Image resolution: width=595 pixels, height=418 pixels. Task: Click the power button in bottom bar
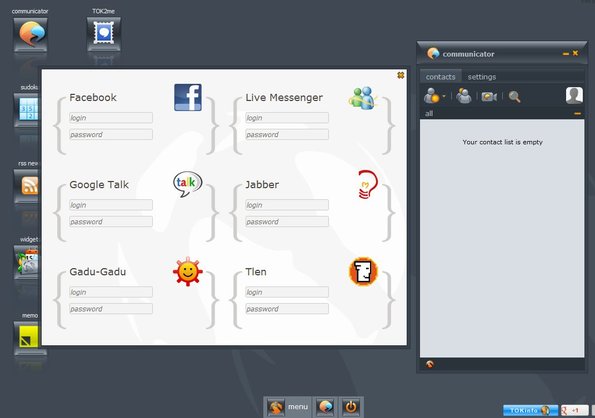[351, 407]
